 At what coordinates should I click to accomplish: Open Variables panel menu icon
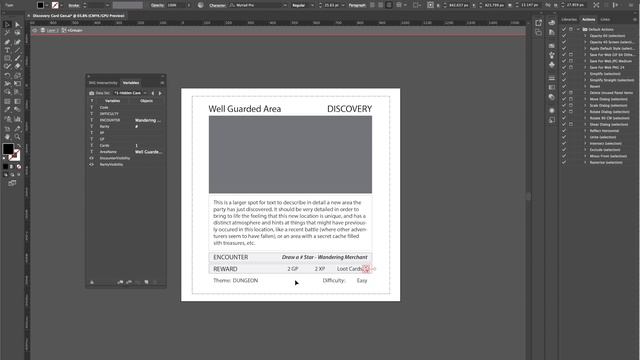[x=162, y=83]
